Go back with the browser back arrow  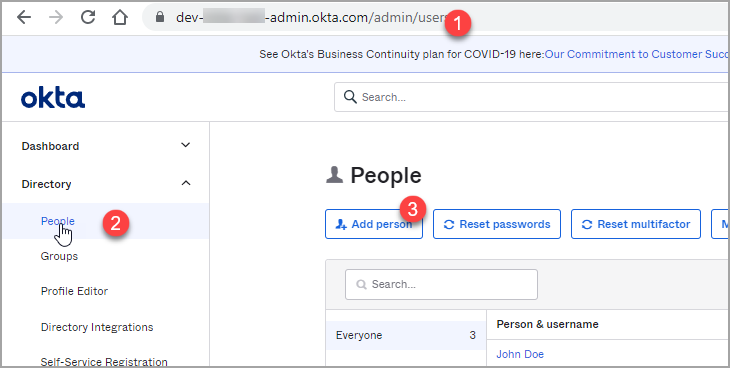[x=24, y=17]
